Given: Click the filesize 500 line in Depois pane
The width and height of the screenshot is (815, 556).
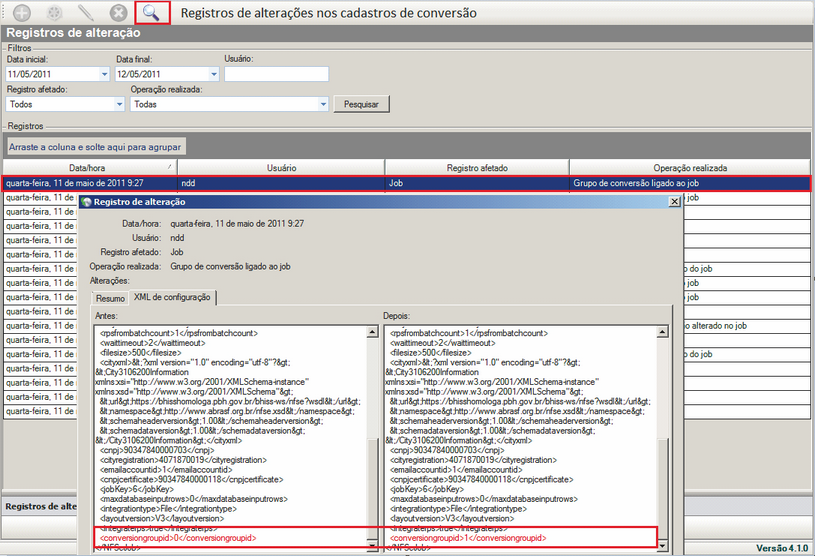Looking at the screenshot, I should [x=430, y=353].
